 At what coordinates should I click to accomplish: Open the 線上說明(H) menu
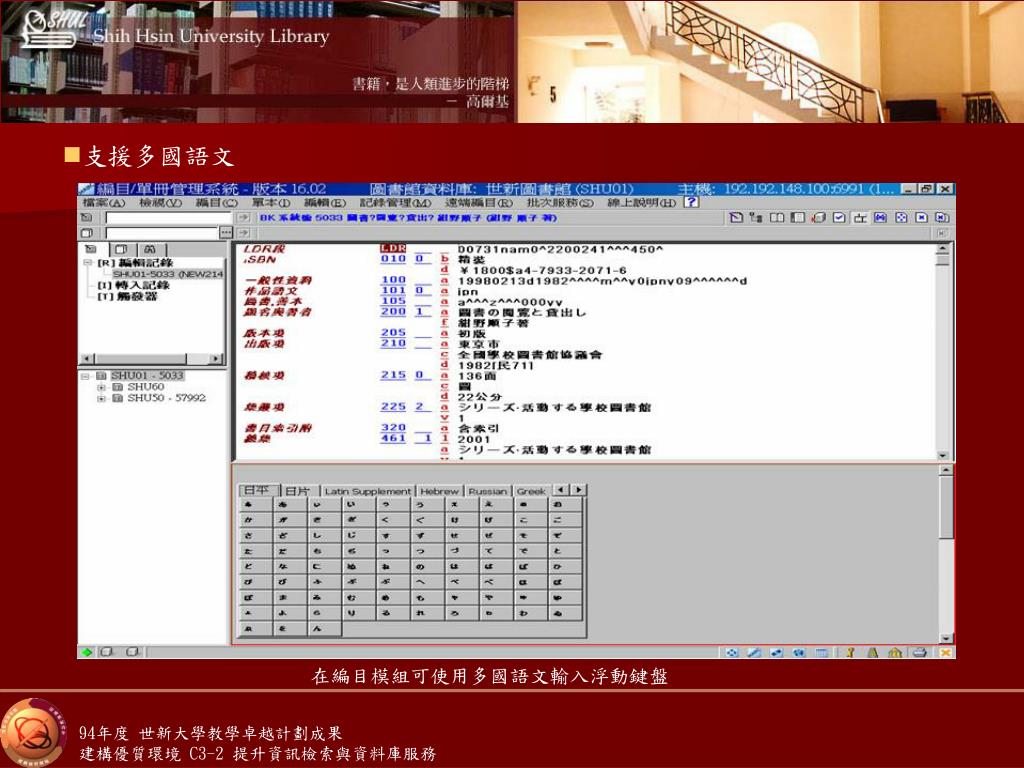point(641,203)
